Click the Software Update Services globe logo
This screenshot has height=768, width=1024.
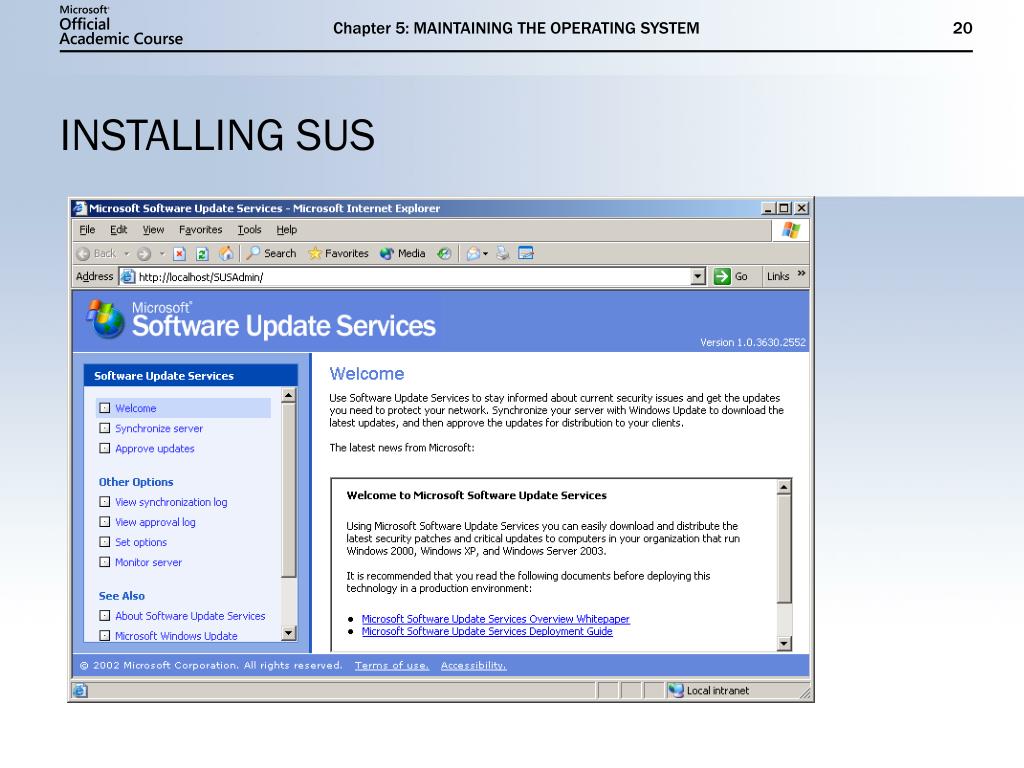[x=105, y=319]
